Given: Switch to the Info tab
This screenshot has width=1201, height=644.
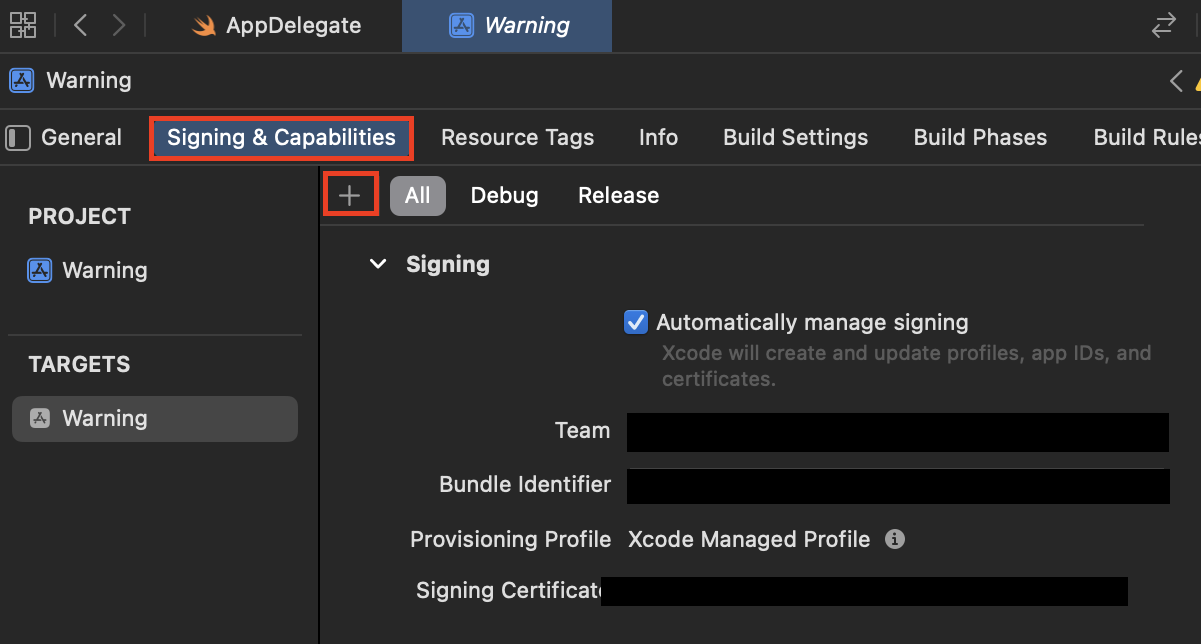Looking at the screenshot, I should [x=658, y=138].
